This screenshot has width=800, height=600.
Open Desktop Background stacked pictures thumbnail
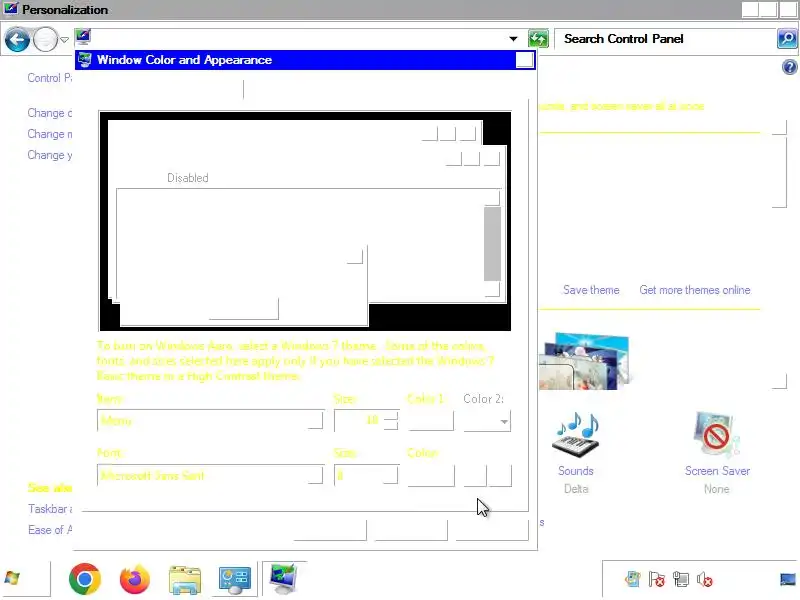pyautogui.click(x=585, y=361)
